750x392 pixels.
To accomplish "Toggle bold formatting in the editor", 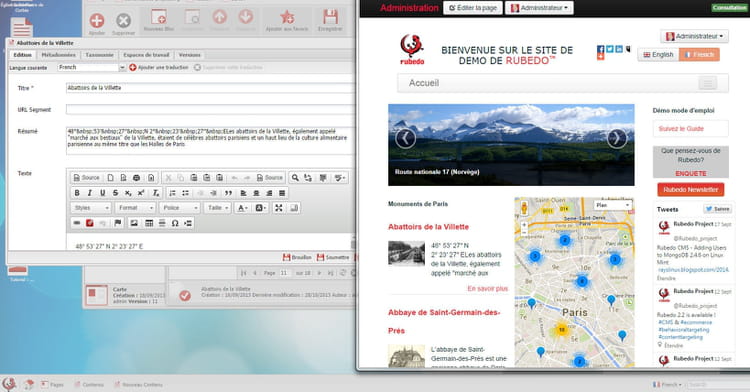I will point(77,193).
